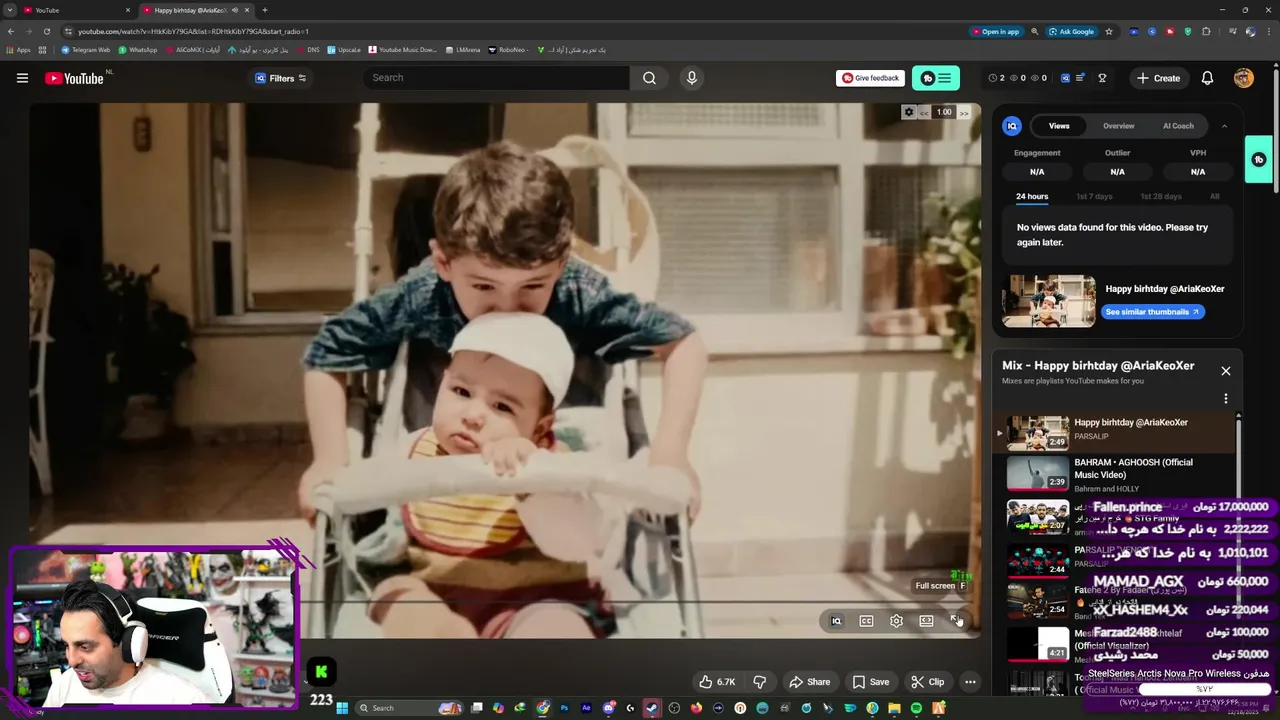Collapse the vidIQ panel with chevron

pos(1224,126)
